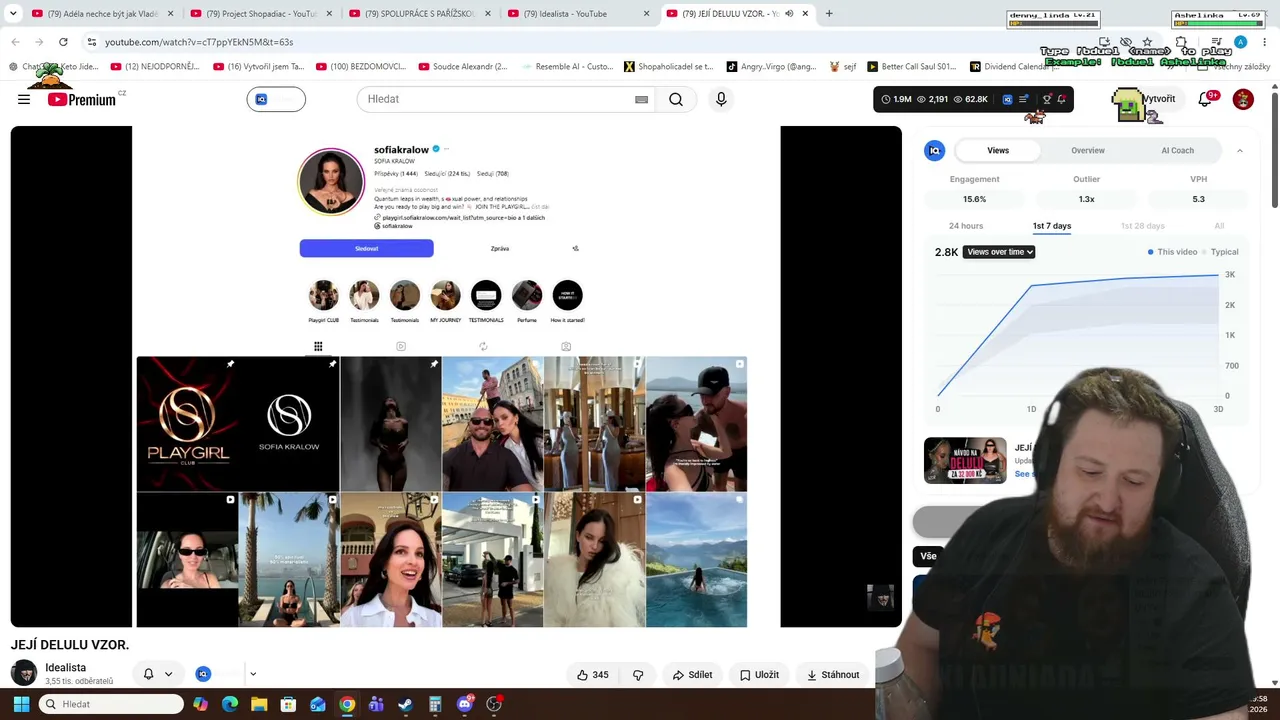Collapse the vidIQ stats panel chevron
The image size is (1280, 720).
[1240, 150]
